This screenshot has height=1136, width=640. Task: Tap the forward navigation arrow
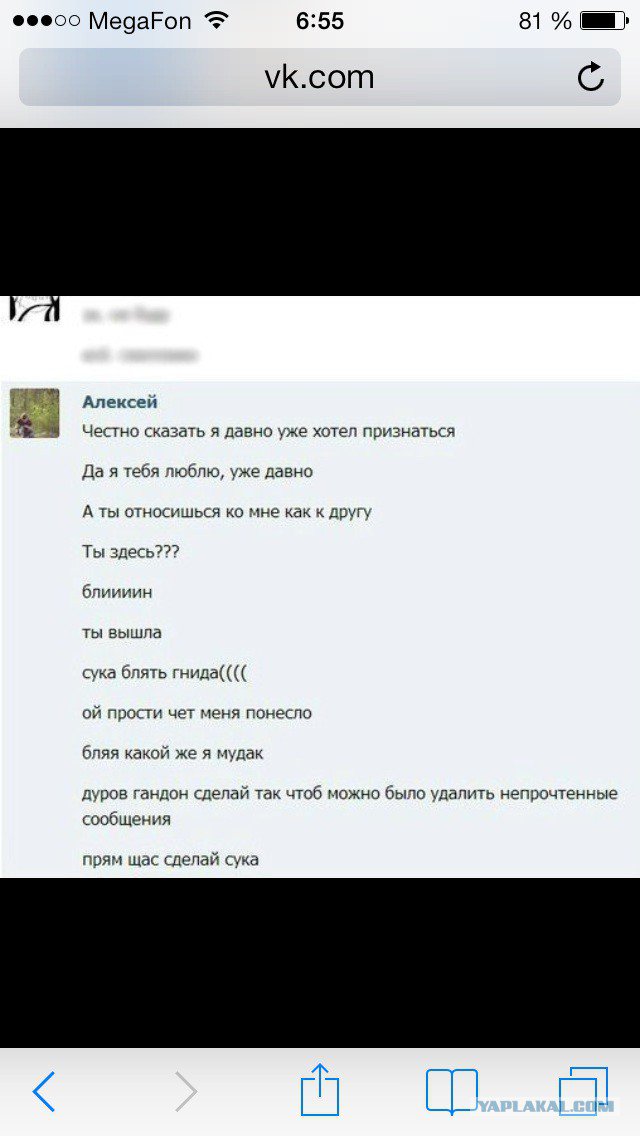186,1091
